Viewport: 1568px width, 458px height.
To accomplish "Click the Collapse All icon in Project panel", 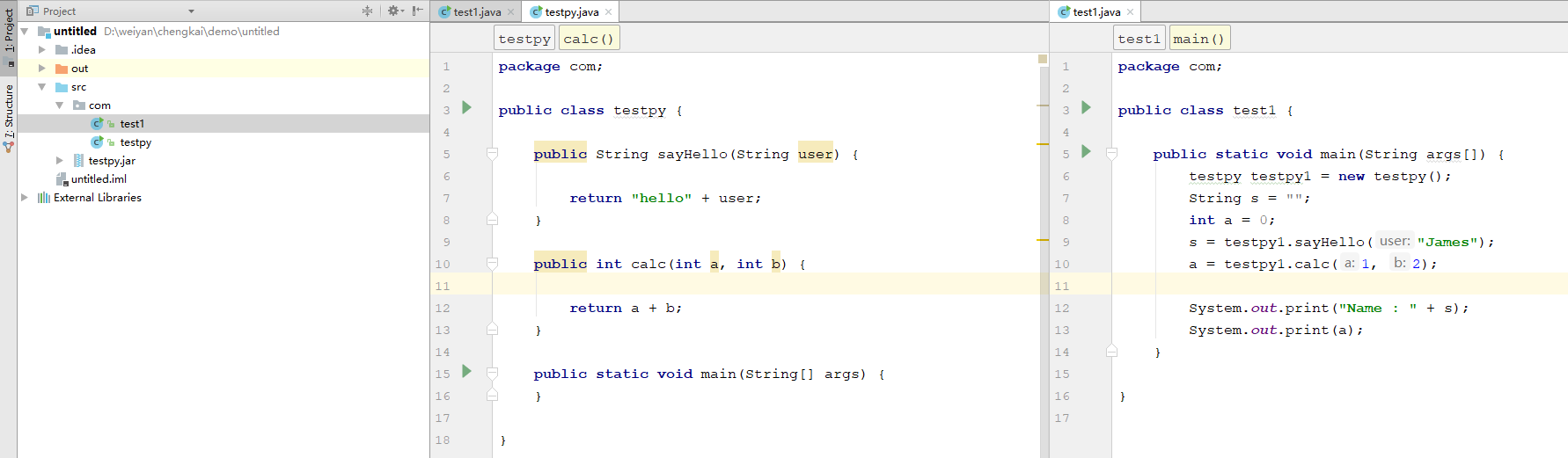I will (367, 11).
